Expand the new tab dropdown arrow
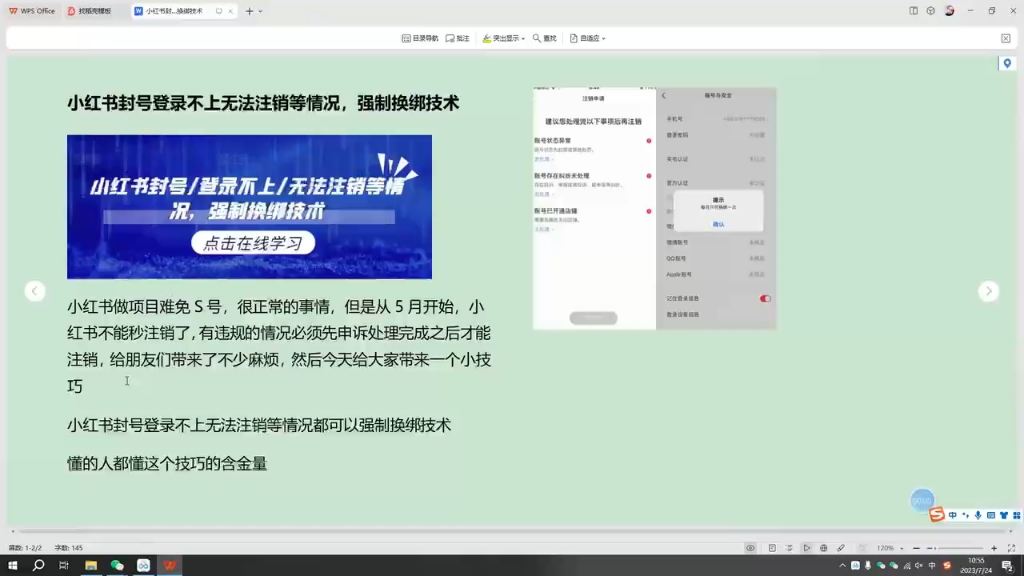This screenshot has height=576, width=1024. point(261,11)
